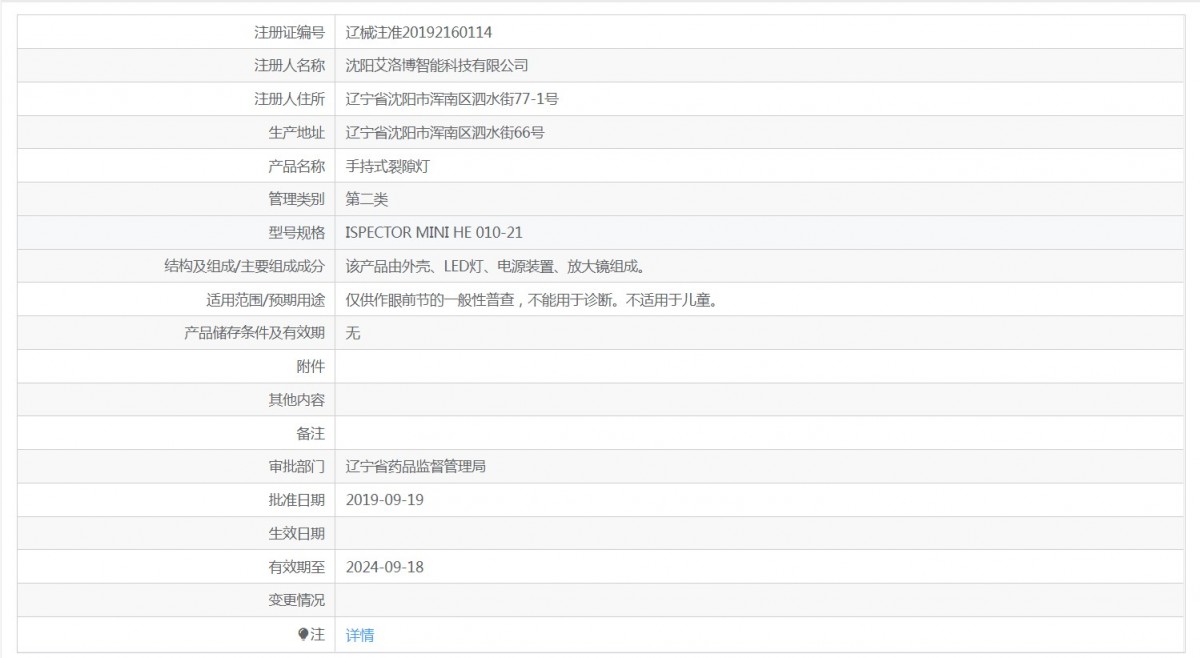Click the 备注 label

click(x=311, y=433)
